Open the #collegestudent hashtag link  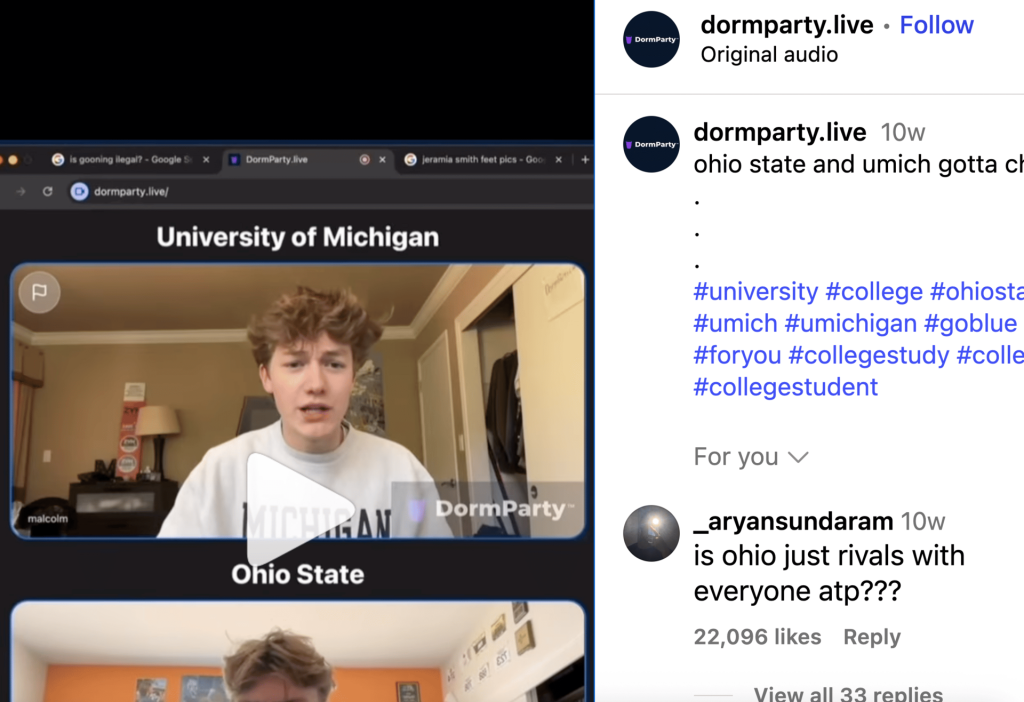click(x=785, y=387)
